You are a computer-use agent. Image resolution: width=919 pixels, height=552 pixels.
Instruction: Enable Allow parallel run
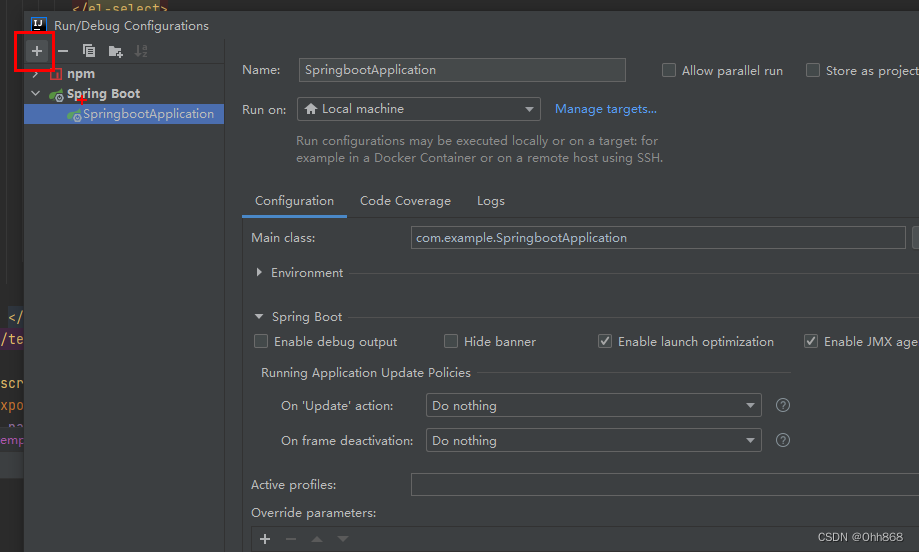669,70
